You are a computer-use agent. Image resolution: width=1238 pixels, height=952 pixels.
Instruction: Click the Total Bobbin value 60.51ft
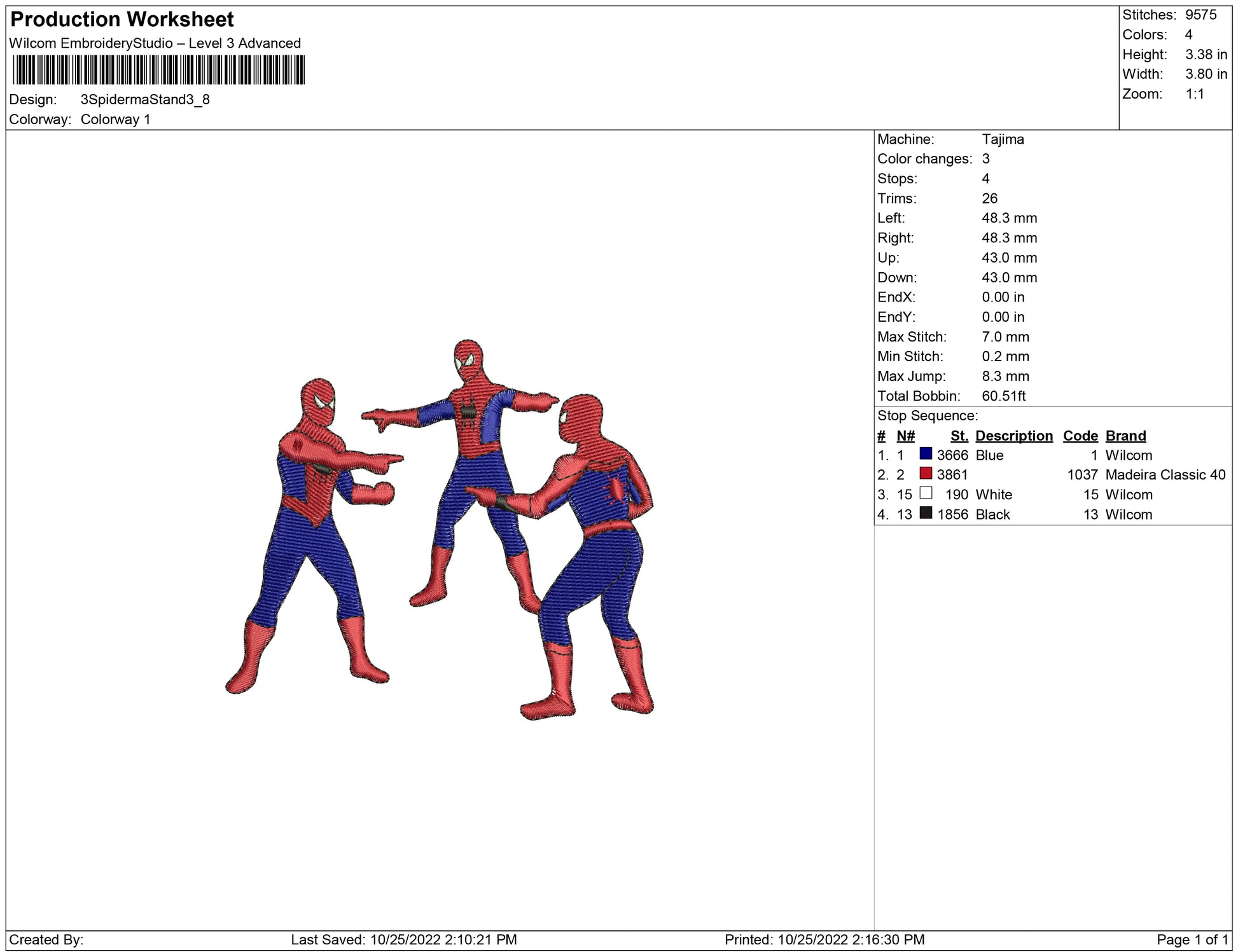[1003, 396]
